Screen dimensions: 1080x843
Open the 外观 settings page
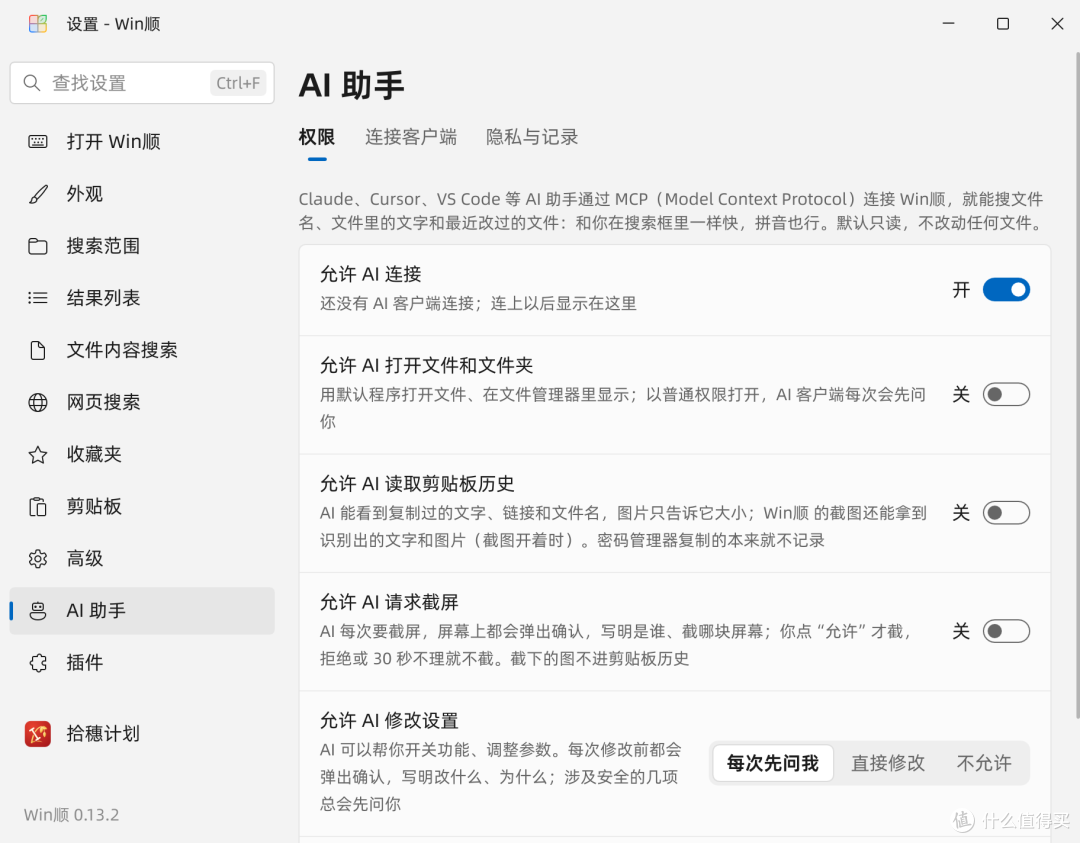tap(142, 194)
